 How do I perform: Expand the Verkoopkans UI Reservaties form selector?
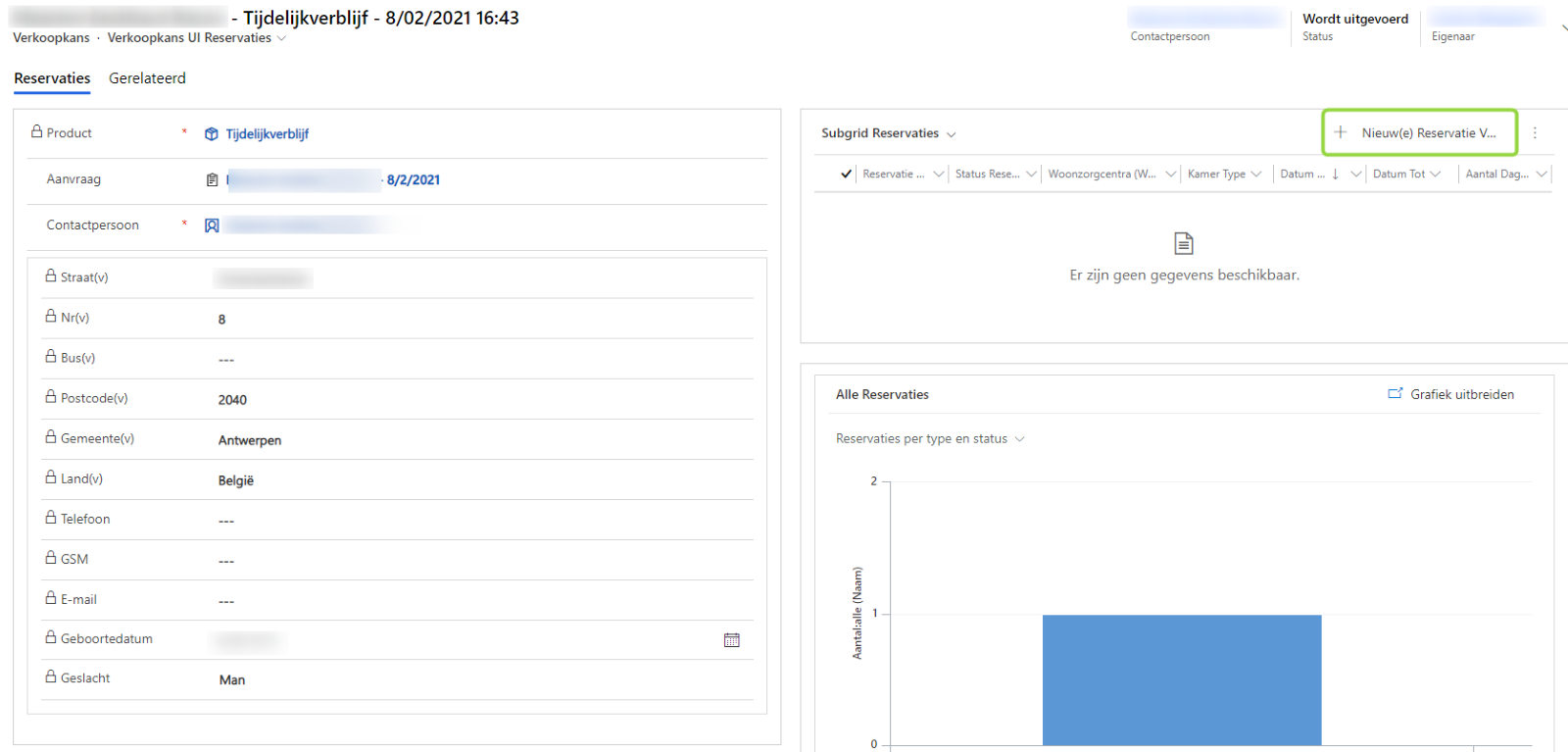point(282,38)
